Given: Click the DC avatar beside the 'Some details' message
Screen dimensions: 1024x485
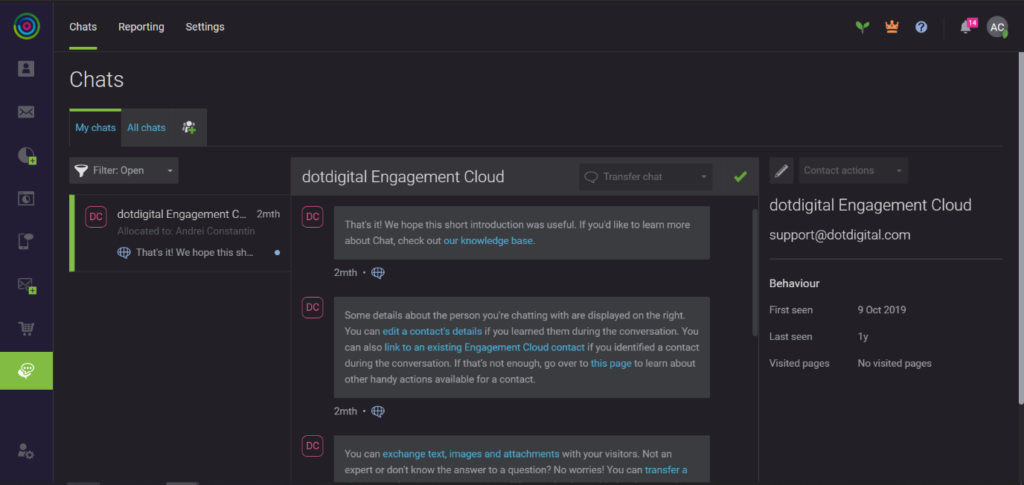Looking at the screenshot, I should click(x=313, y=307).
